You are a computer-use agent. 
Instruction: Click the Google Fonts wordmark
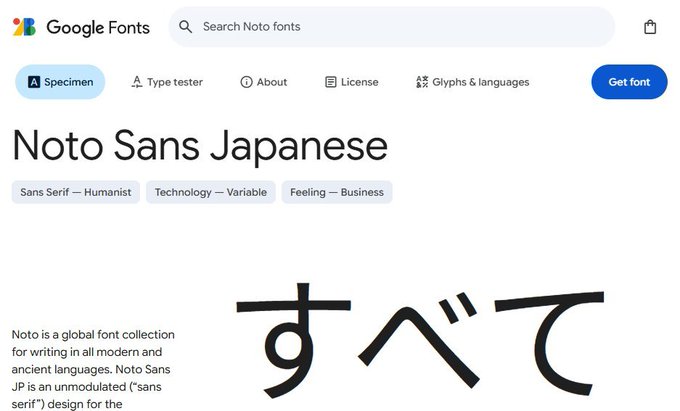(98, 28)
